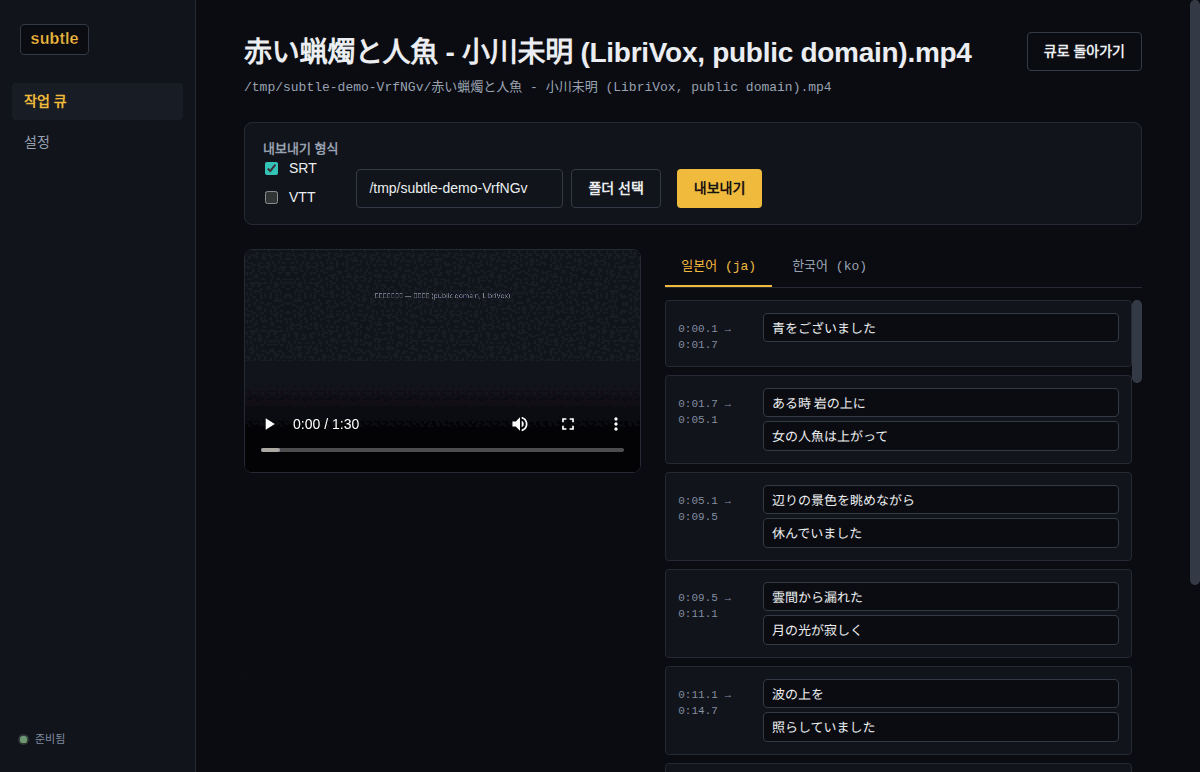This screenshot has width=1200, height=772.
Task: Click the video progress bar
Action: (442, 450)
